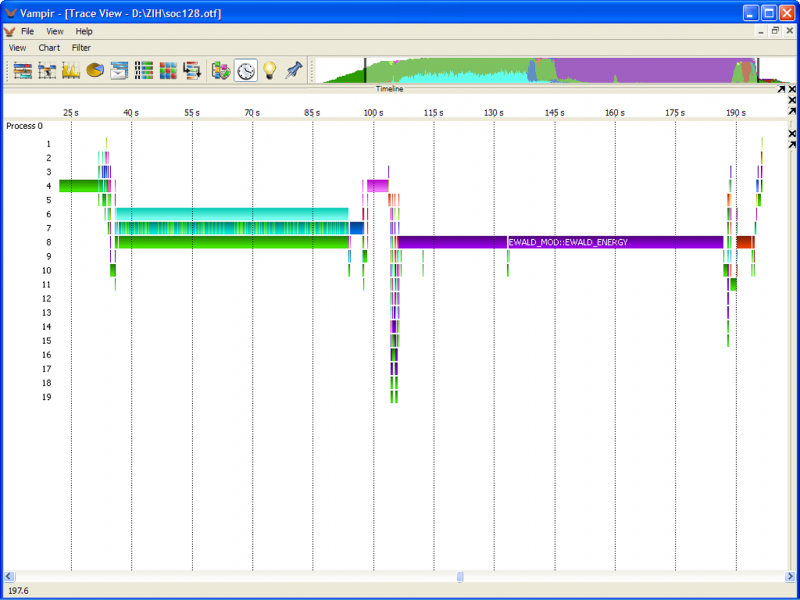Click the 145 s time axis label

click(555, 113)
